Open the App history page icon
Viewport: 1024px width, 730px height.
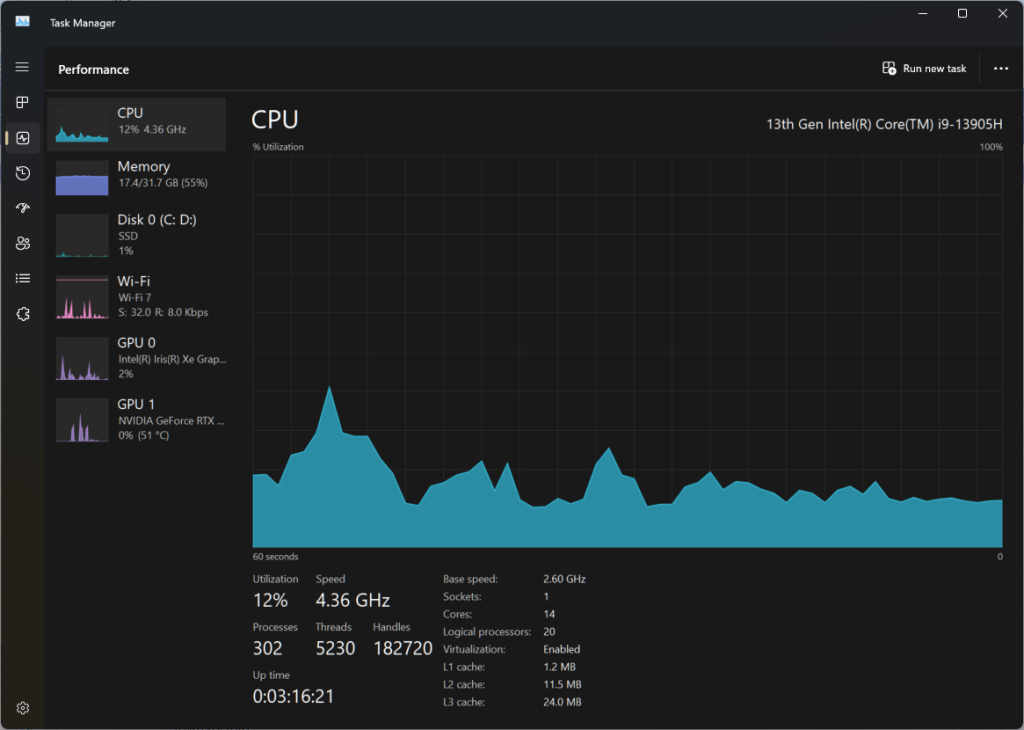pyautogui.click(x=22, y=173)
